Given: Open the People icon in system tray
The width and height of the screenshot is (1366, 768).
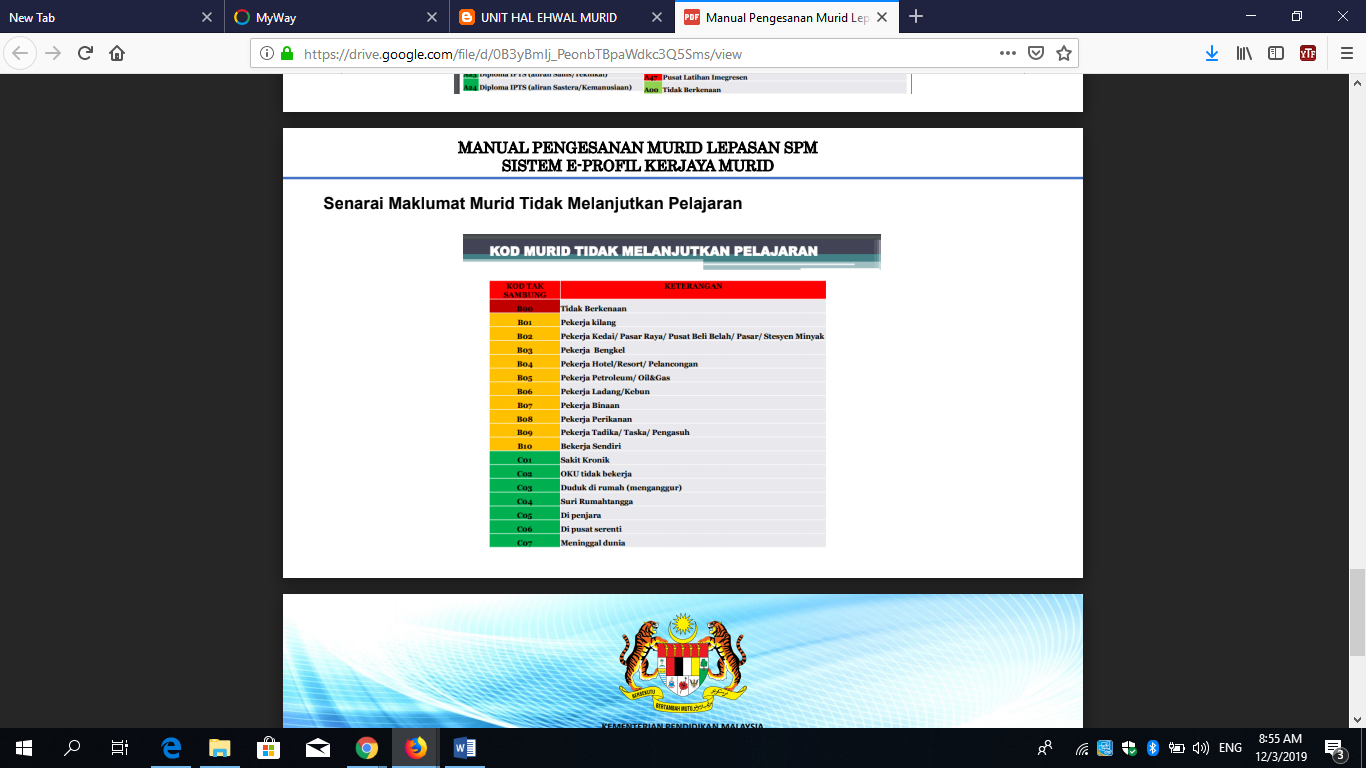Looking at the screenshot, I should coord(1045,747).
